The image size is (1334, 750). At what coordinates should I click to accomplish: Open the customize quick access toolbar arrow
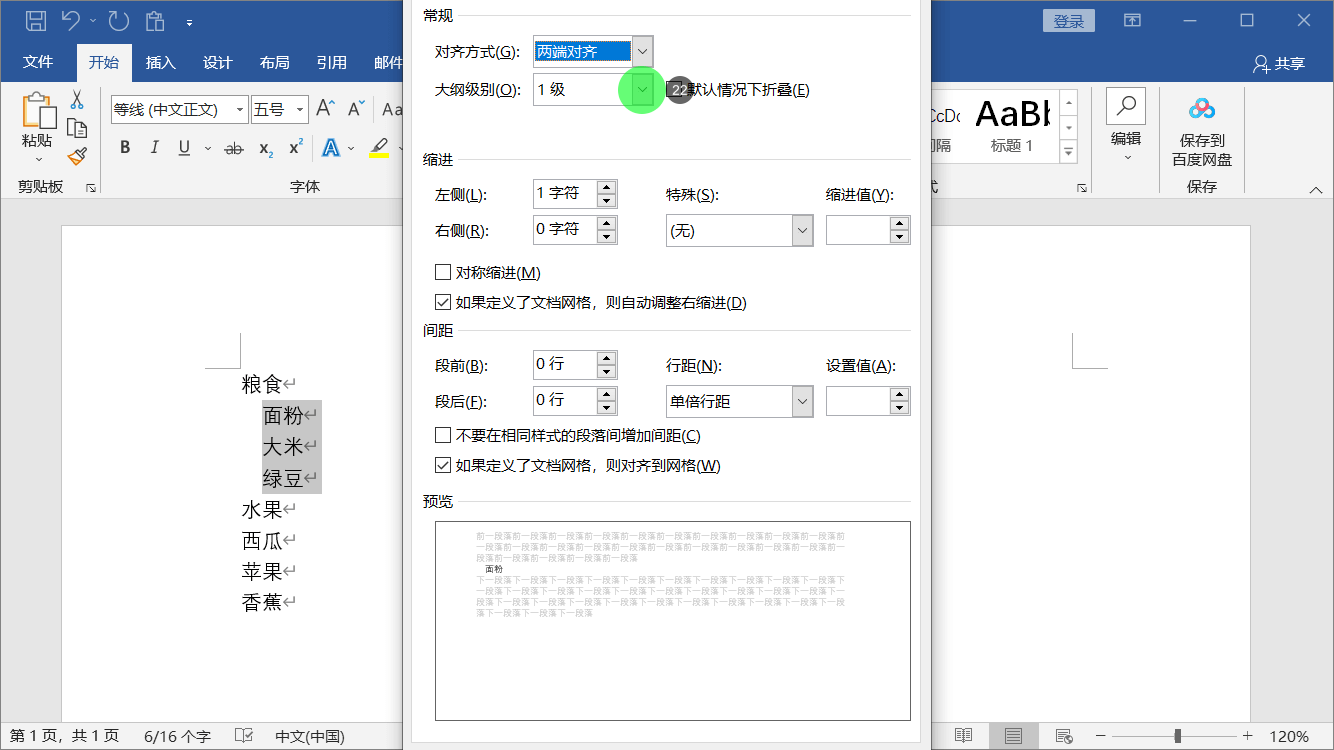coord(189,21)
